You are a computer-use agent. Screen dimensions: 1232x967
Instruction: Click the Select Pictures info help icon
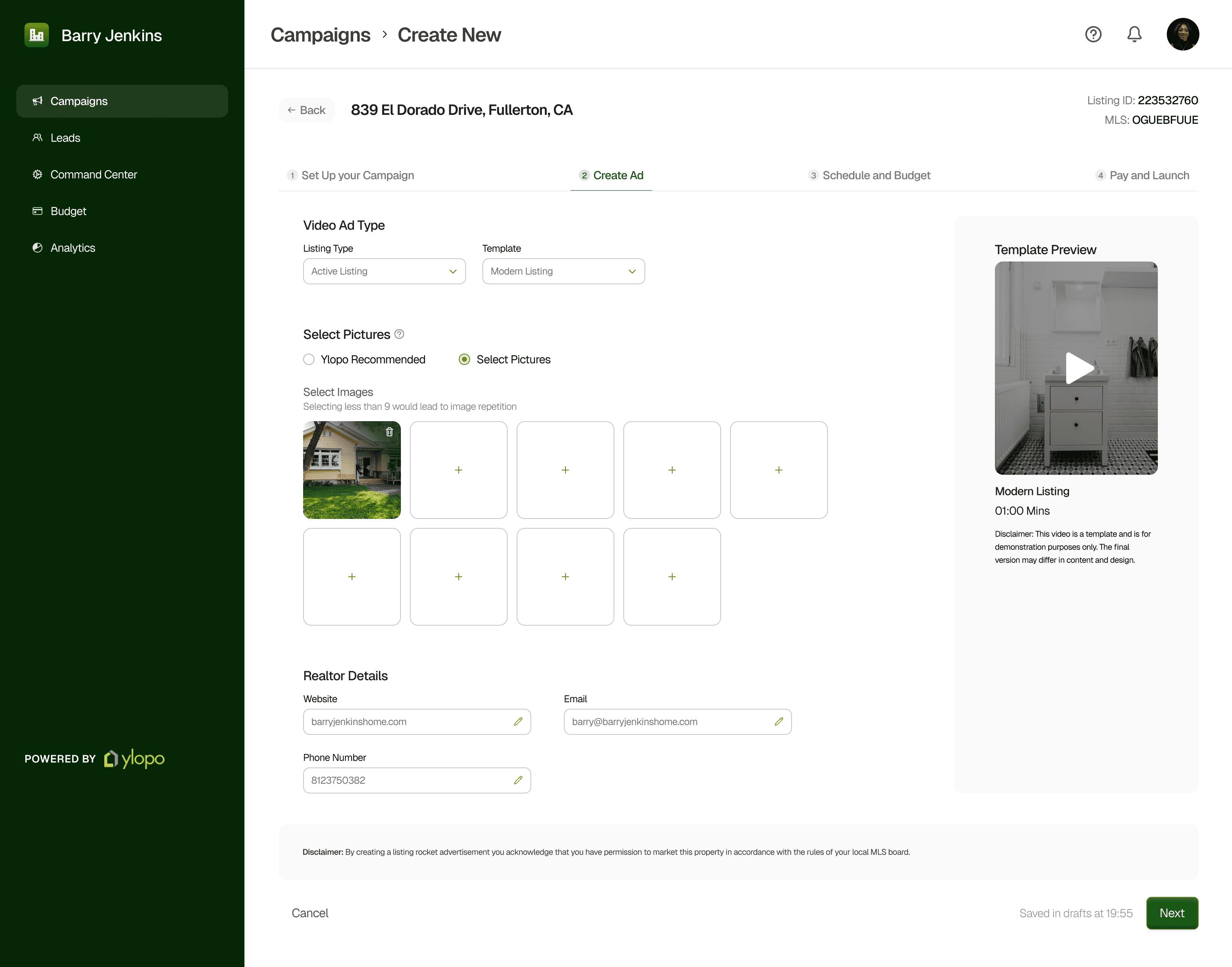[399, 334]
